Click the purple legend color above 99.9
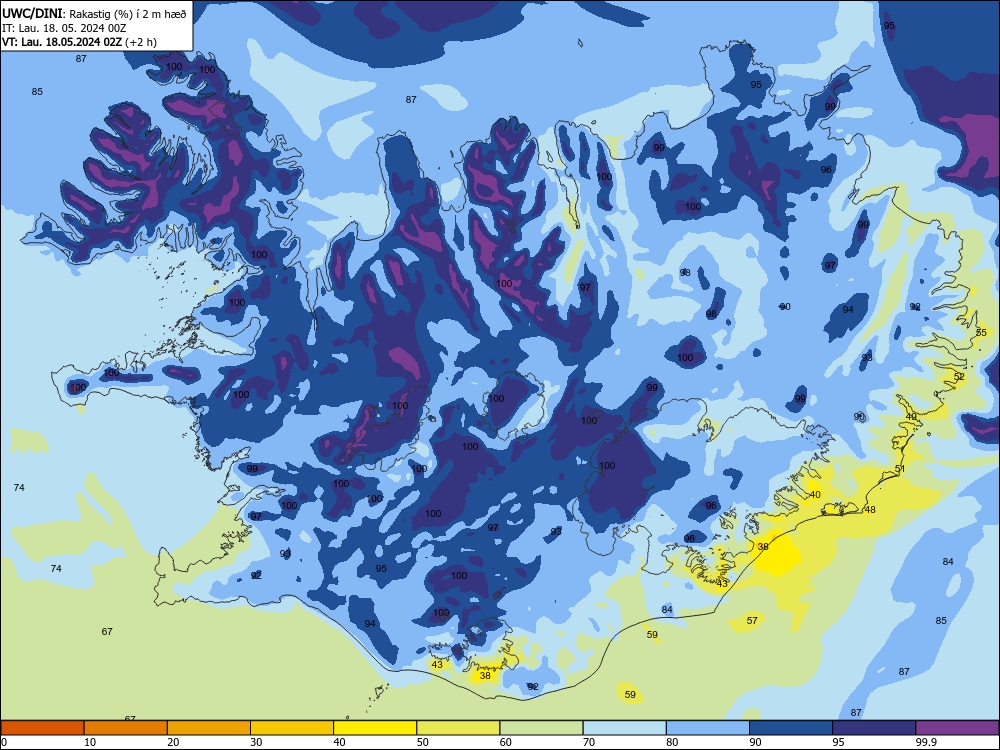The height and width of the screenshot is (750, 1000). (x=957, y=728)
